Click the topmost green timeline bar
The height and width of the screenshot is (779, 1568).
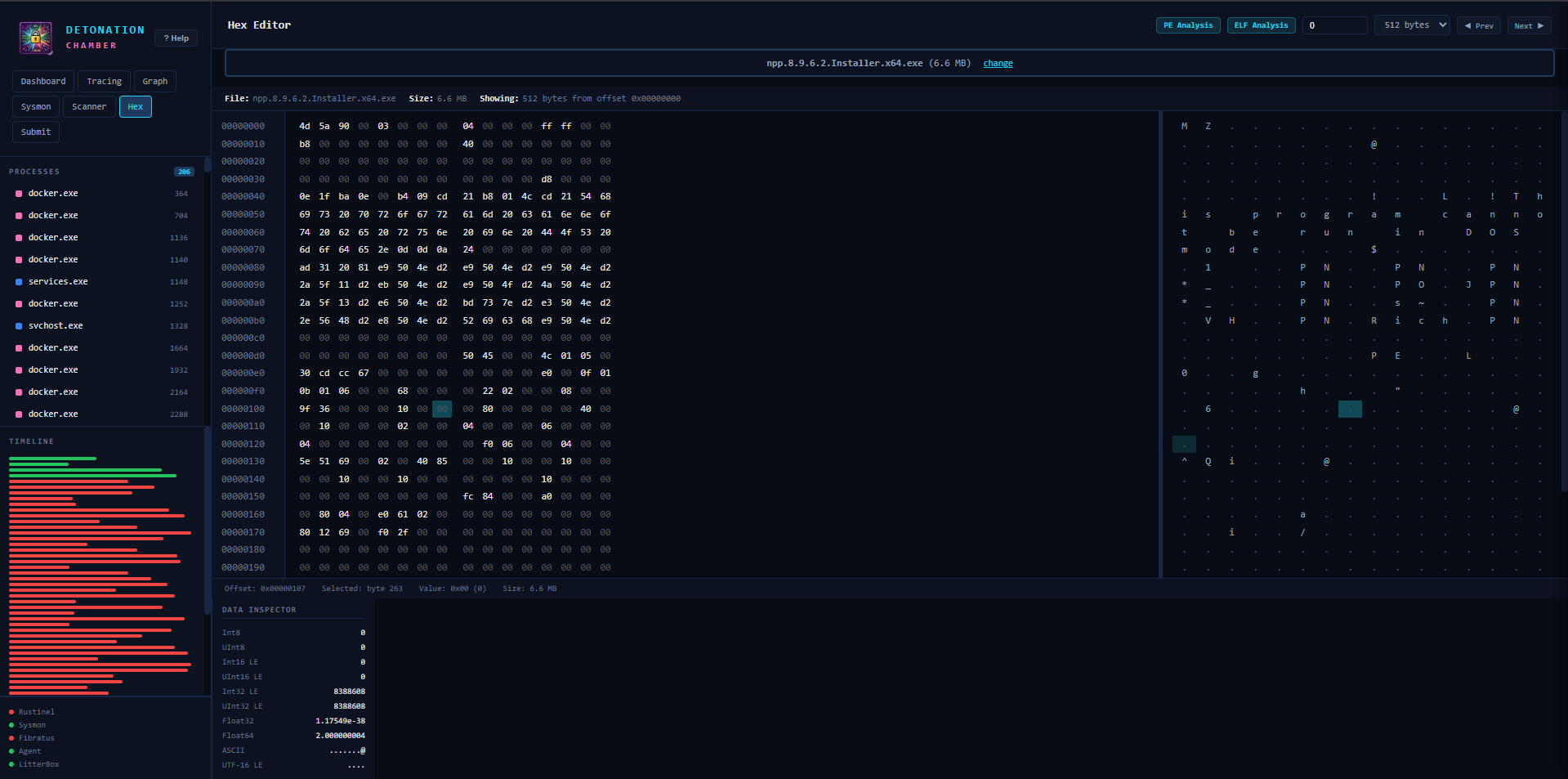pyautogui.click(x=52, y=459)
